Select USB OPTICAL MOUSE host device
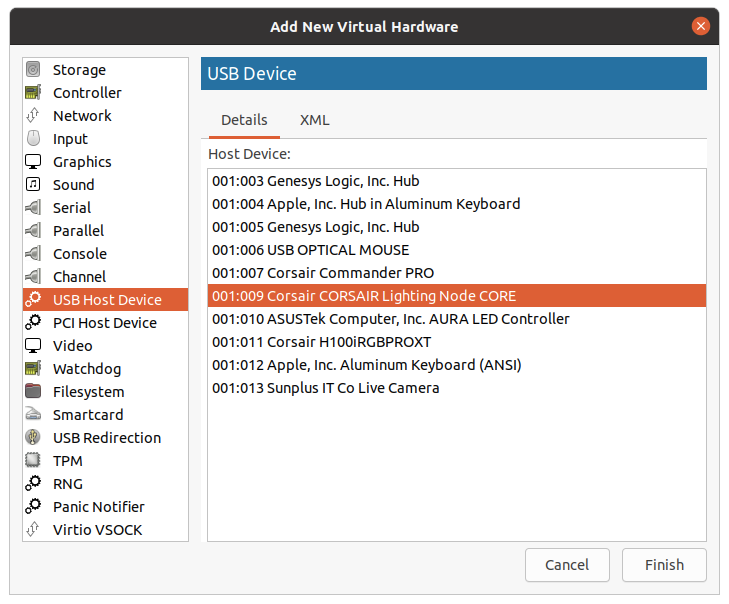Viewport: 729px width, 604px height. pyautogui.click(x=310, y=250)
